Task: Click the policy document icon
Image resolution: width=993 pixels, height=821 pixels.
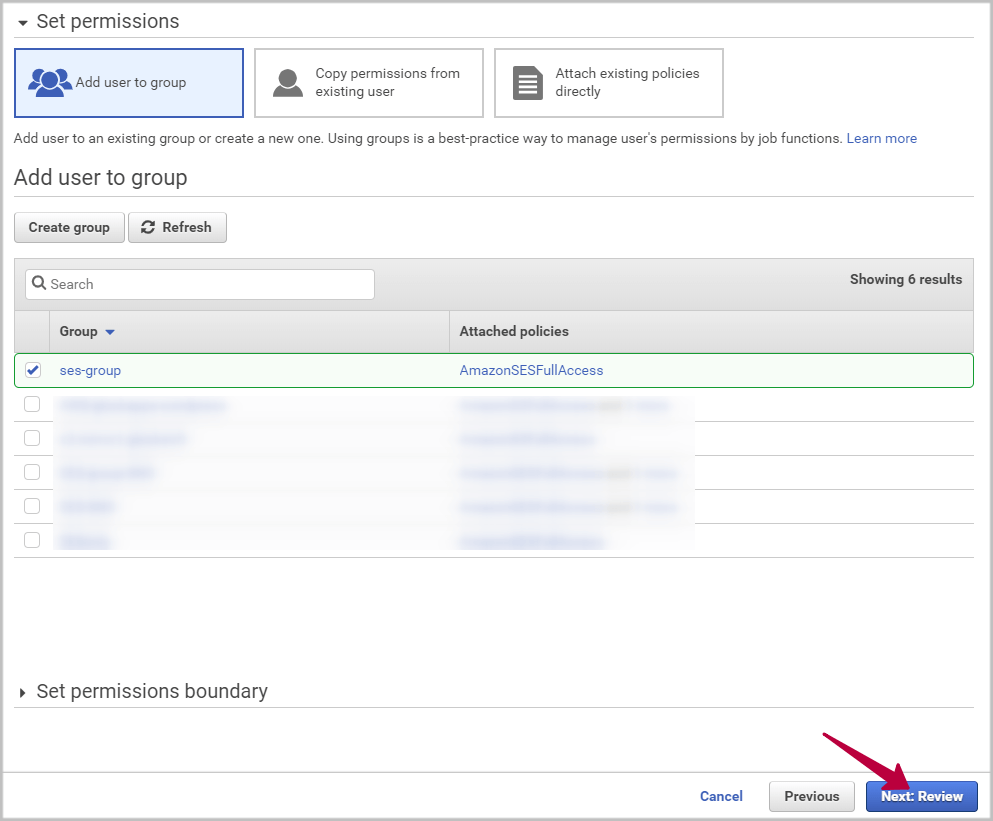Action: (x=528, y=83)
